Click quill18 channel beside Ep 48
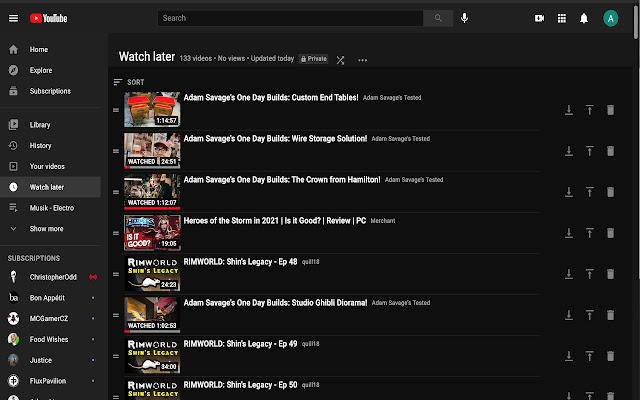The image size is (640, 400). tap(311, 262)
